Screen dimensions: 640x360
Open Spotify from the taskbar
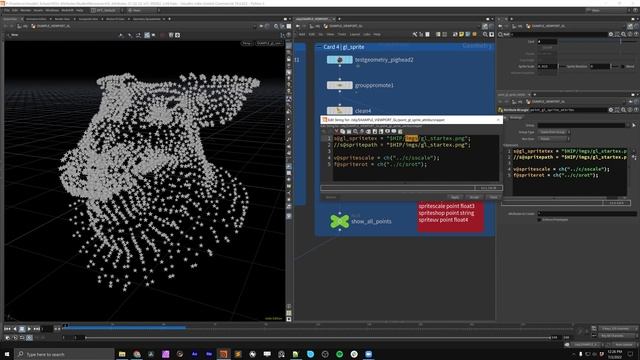pyautogui.click(x=340, y=354)
